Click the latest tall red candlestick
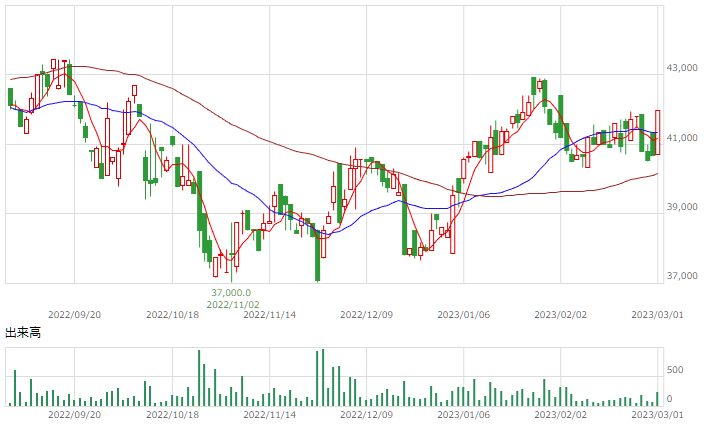Image resolution: width=706 pixels, height=425 pixels. pyautogui.click(x=657, y=132)
